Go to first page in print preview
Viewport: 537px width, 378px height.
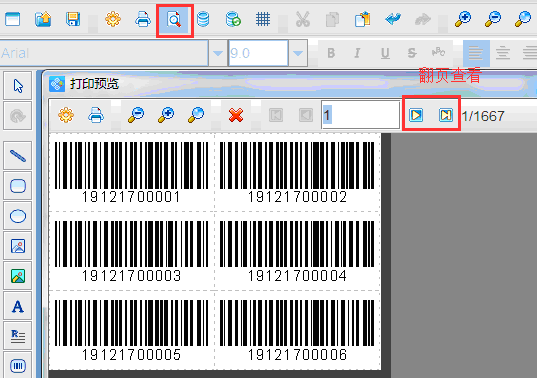point(276,115)
